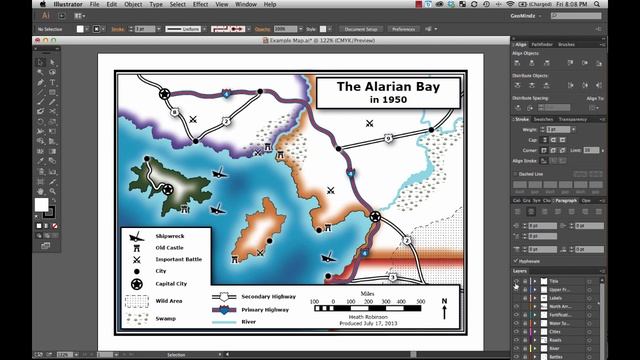Screen dimensions: 640x360
Task: Open the Effect menu
Action: pos(200,4)
